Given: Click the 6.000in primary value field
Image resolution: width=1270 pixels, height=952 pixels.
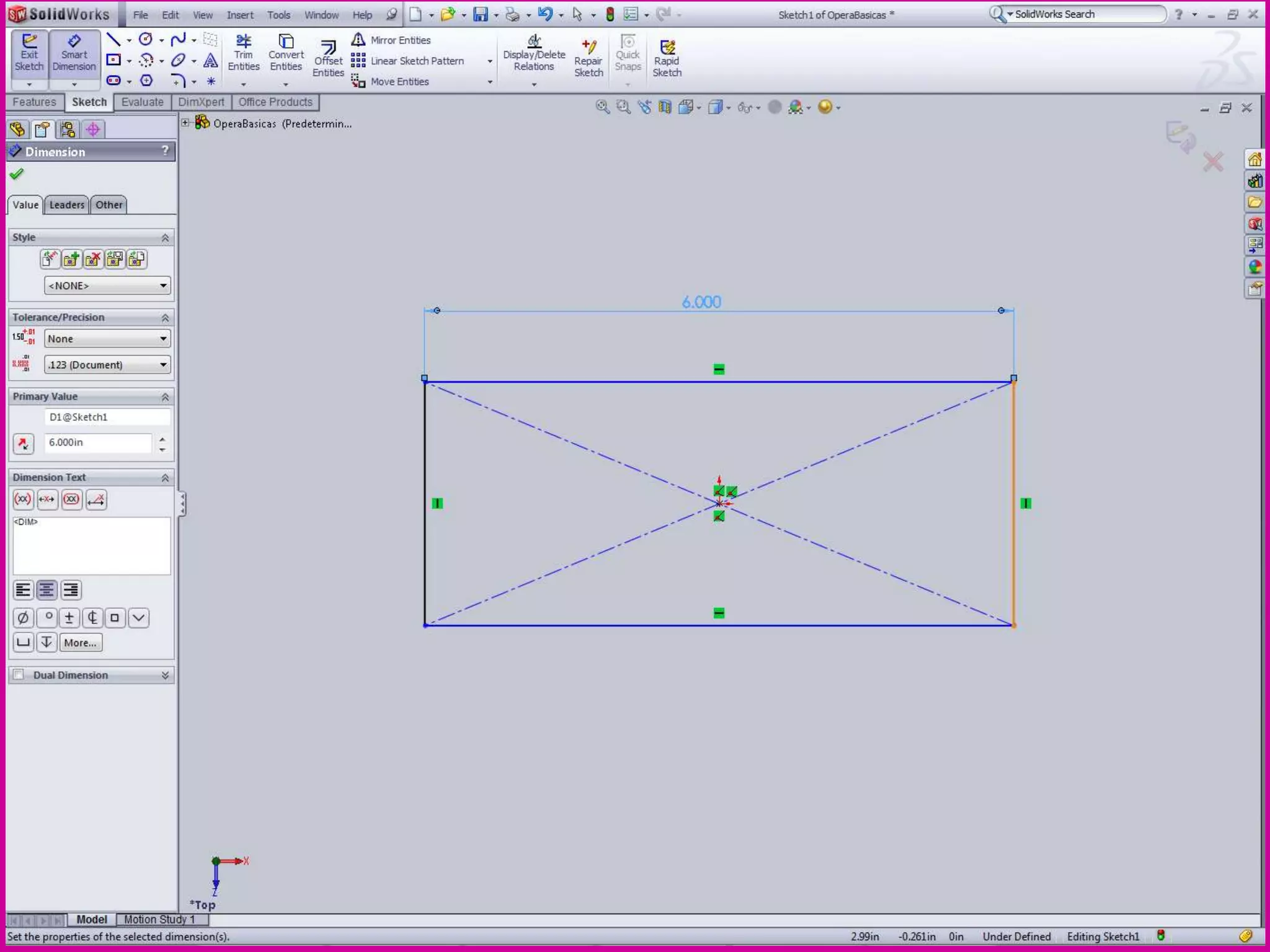Looking at the screenshot, I should pos(97,443).
